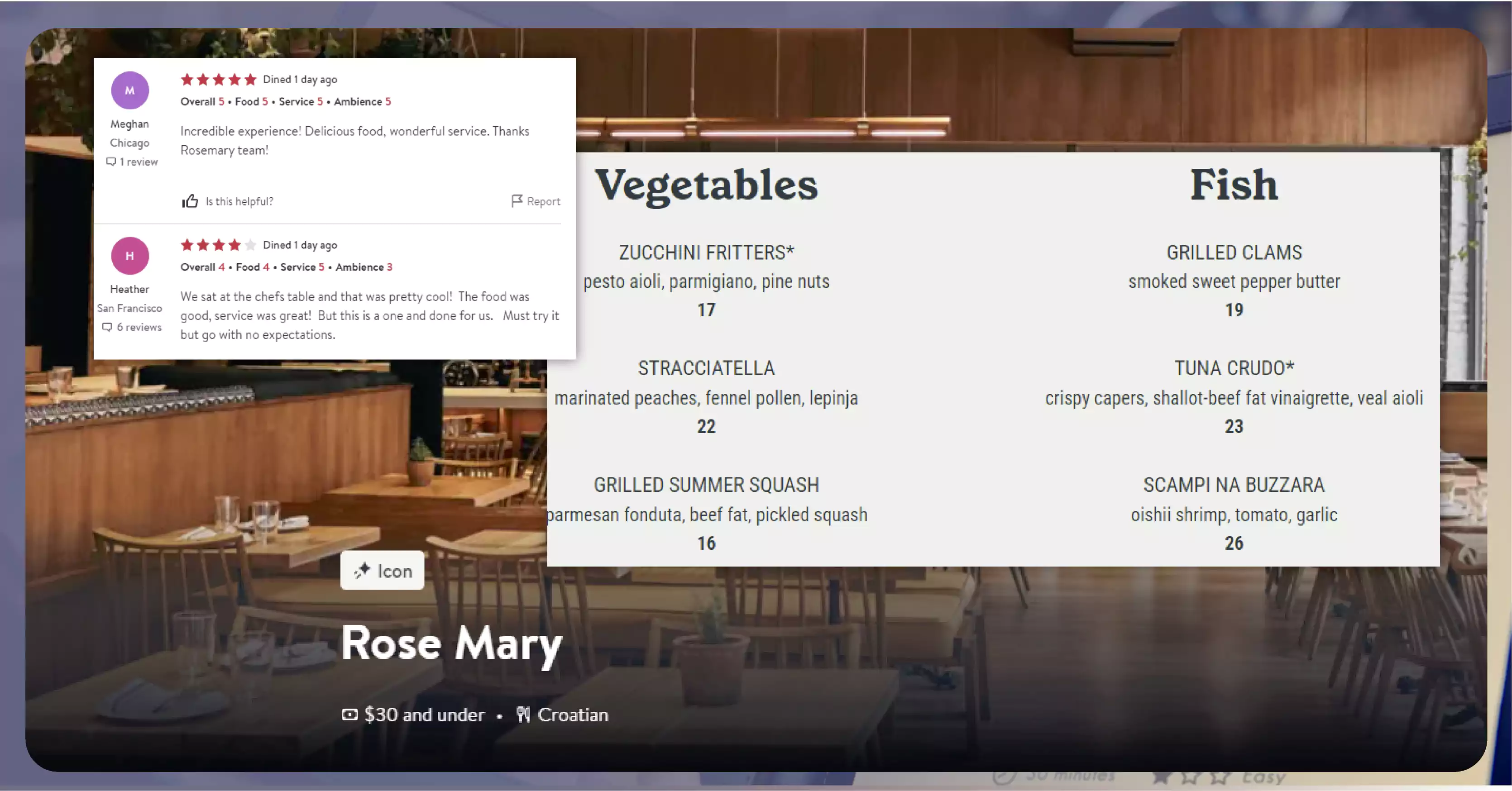The image size is (1512, 791).
Task: Click the Rose Mary restaurant name link
Action: [x=452, y=644]
